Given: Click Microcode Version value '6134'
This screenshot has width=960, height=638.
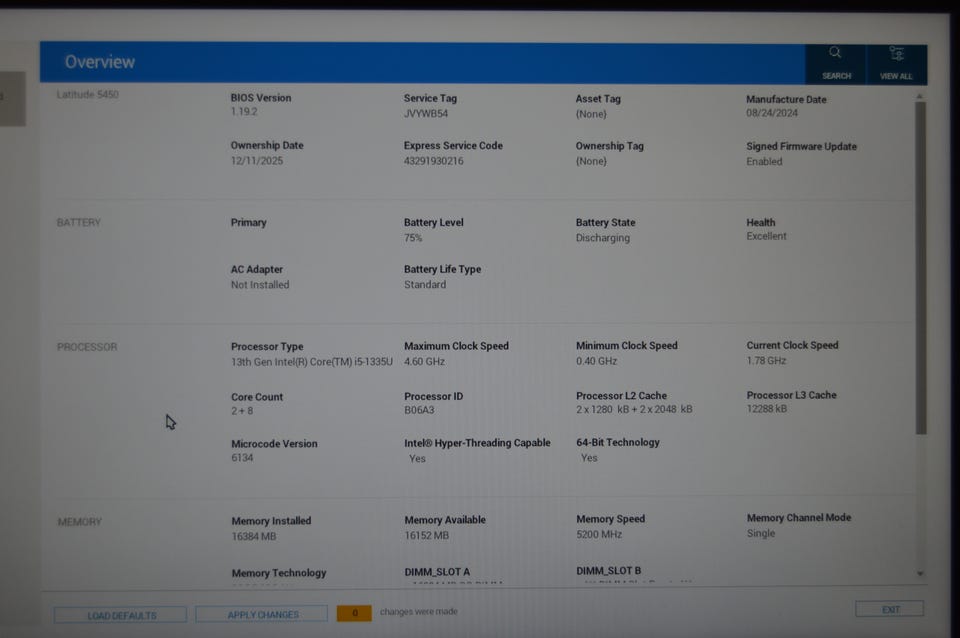Looking at the screenshot, I should (242, 457).
